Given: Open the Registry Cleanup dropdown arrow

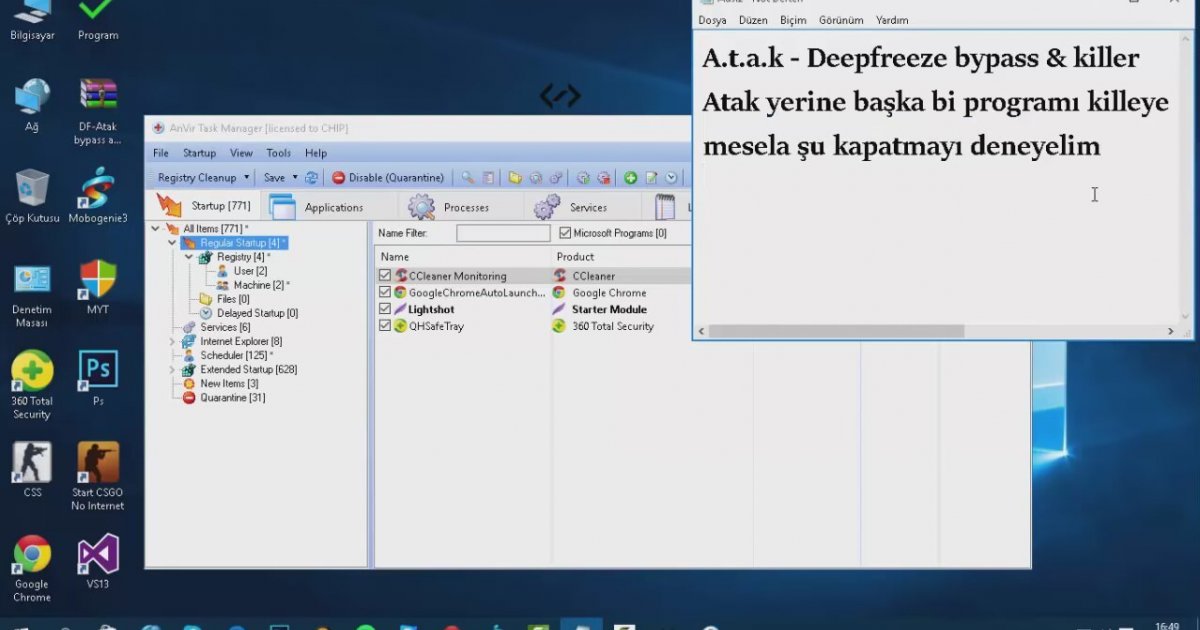Looking at the screenshot, I should [x=247, y=178].
